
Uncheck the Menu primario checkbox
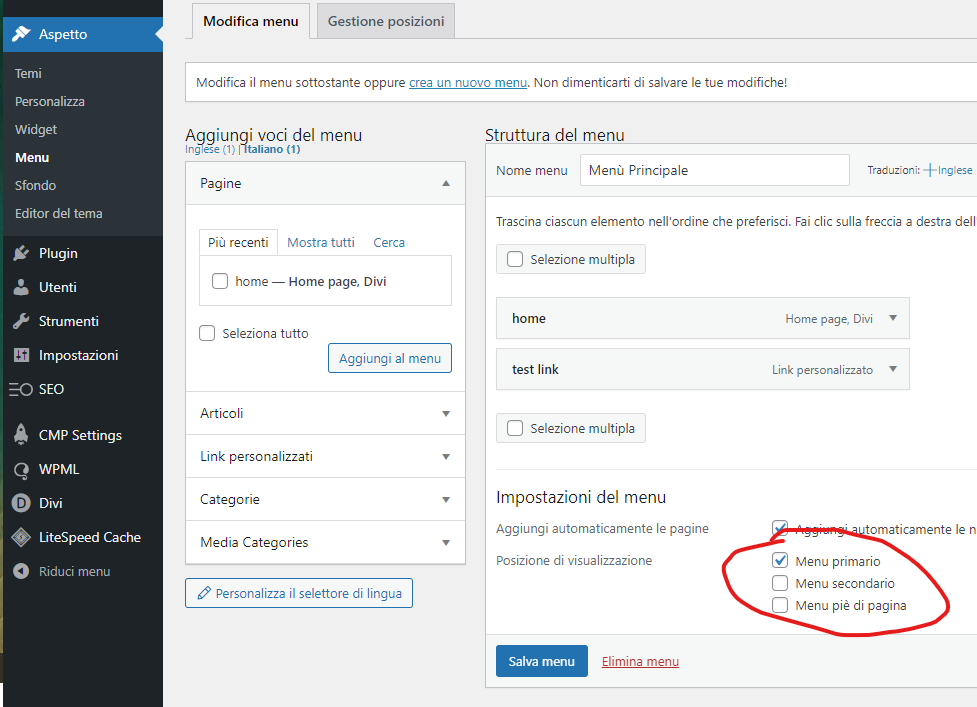[780, 561]
